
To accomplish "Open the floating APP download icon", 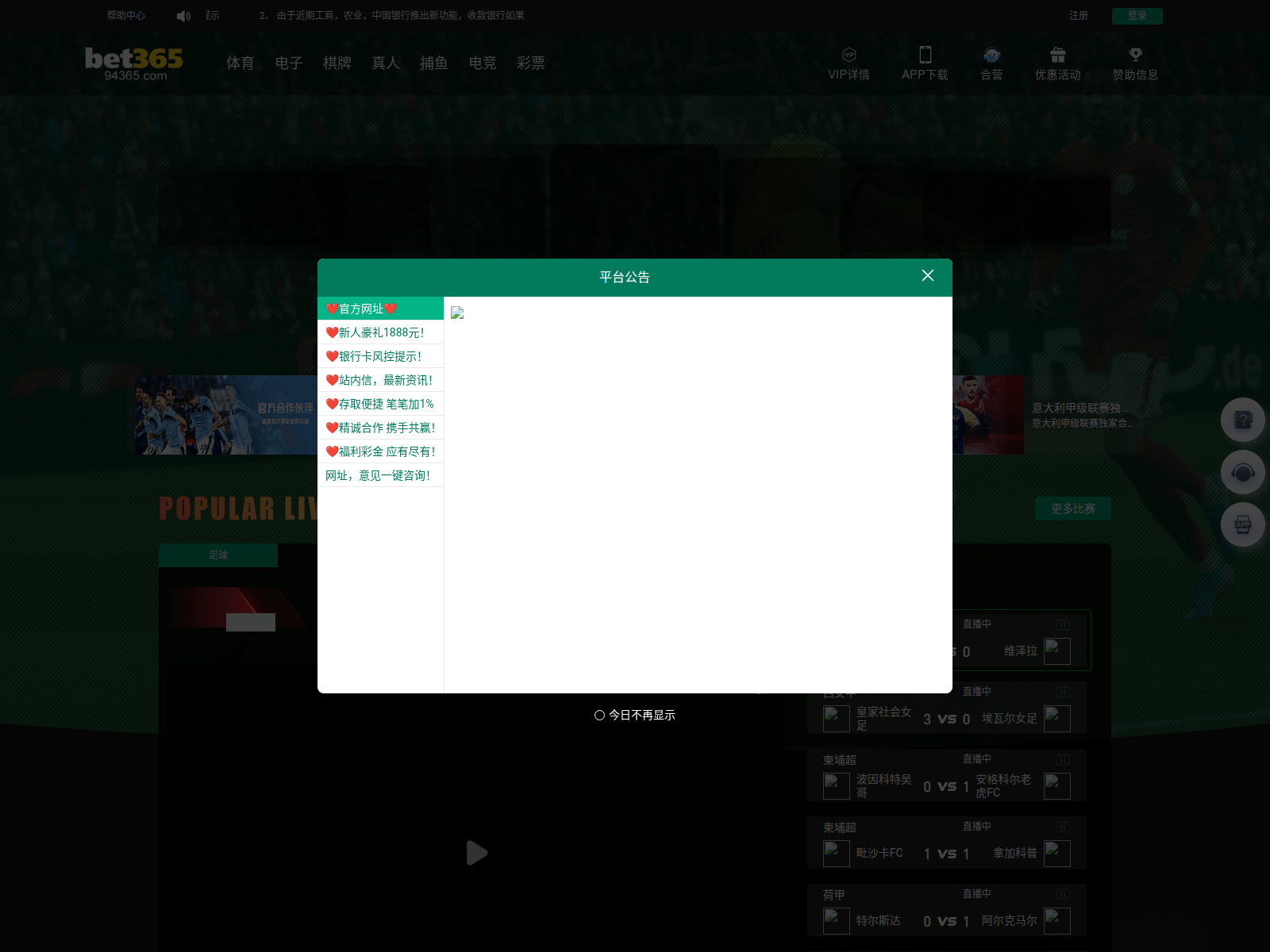I will pos(1243,524).
